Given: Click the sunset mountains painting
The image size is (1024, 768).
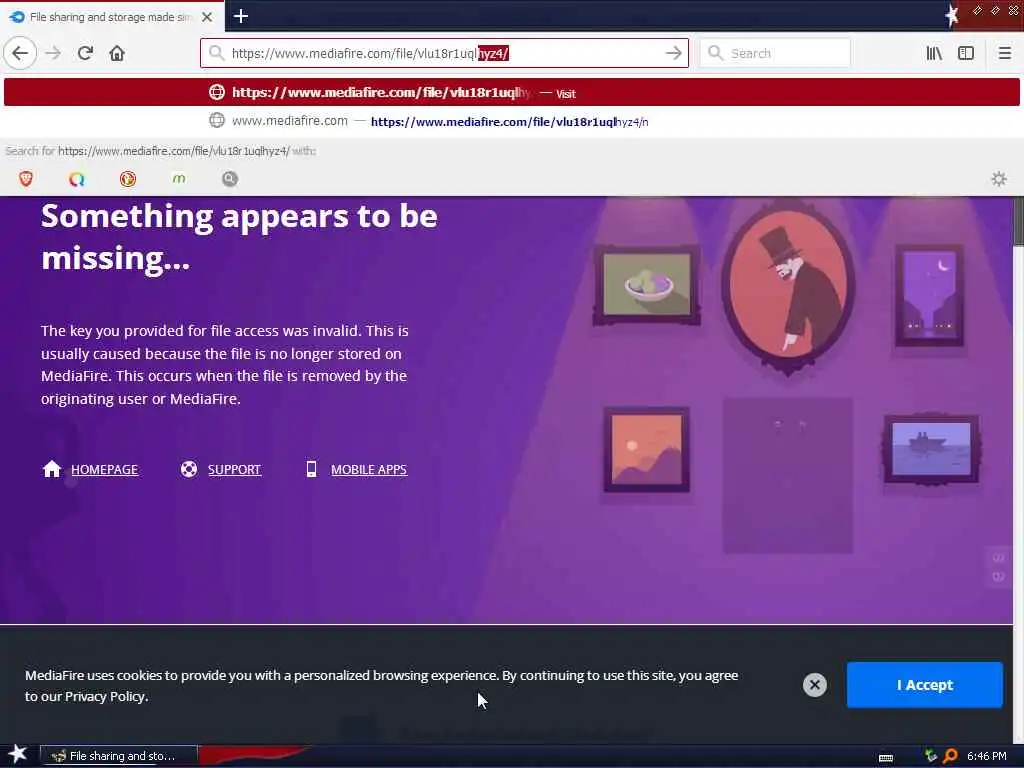Looking at the screenshot, I should [647, 449].
